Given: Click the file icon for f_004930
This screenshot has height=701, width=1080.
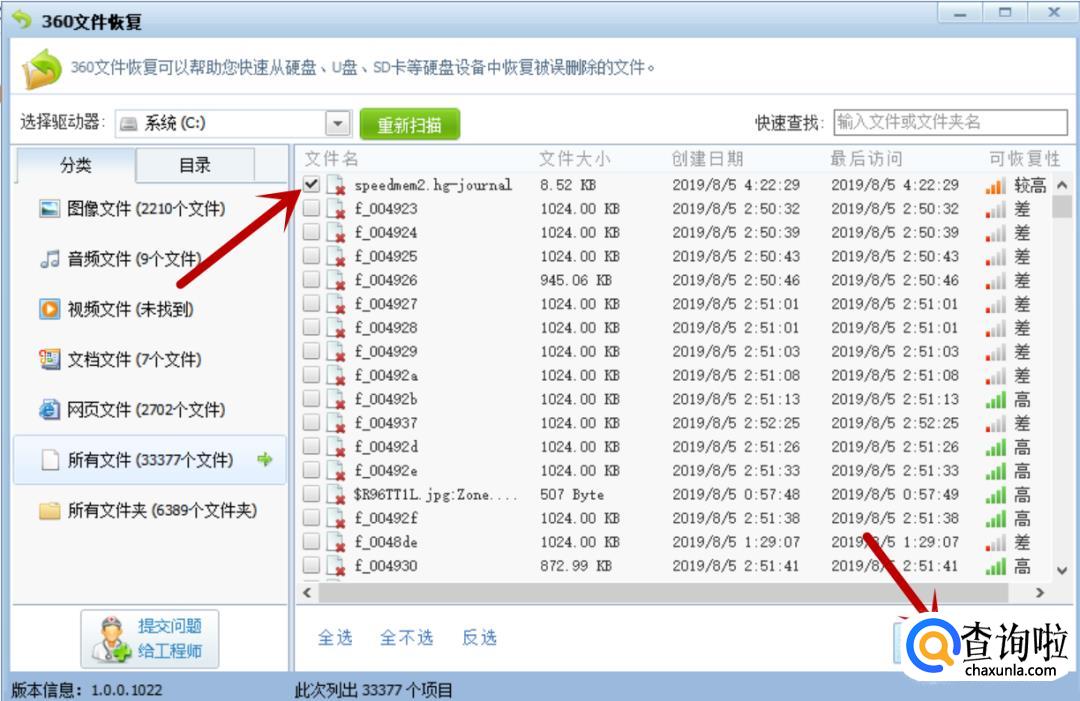Looking at the screenshot, I should pos(336,566).
